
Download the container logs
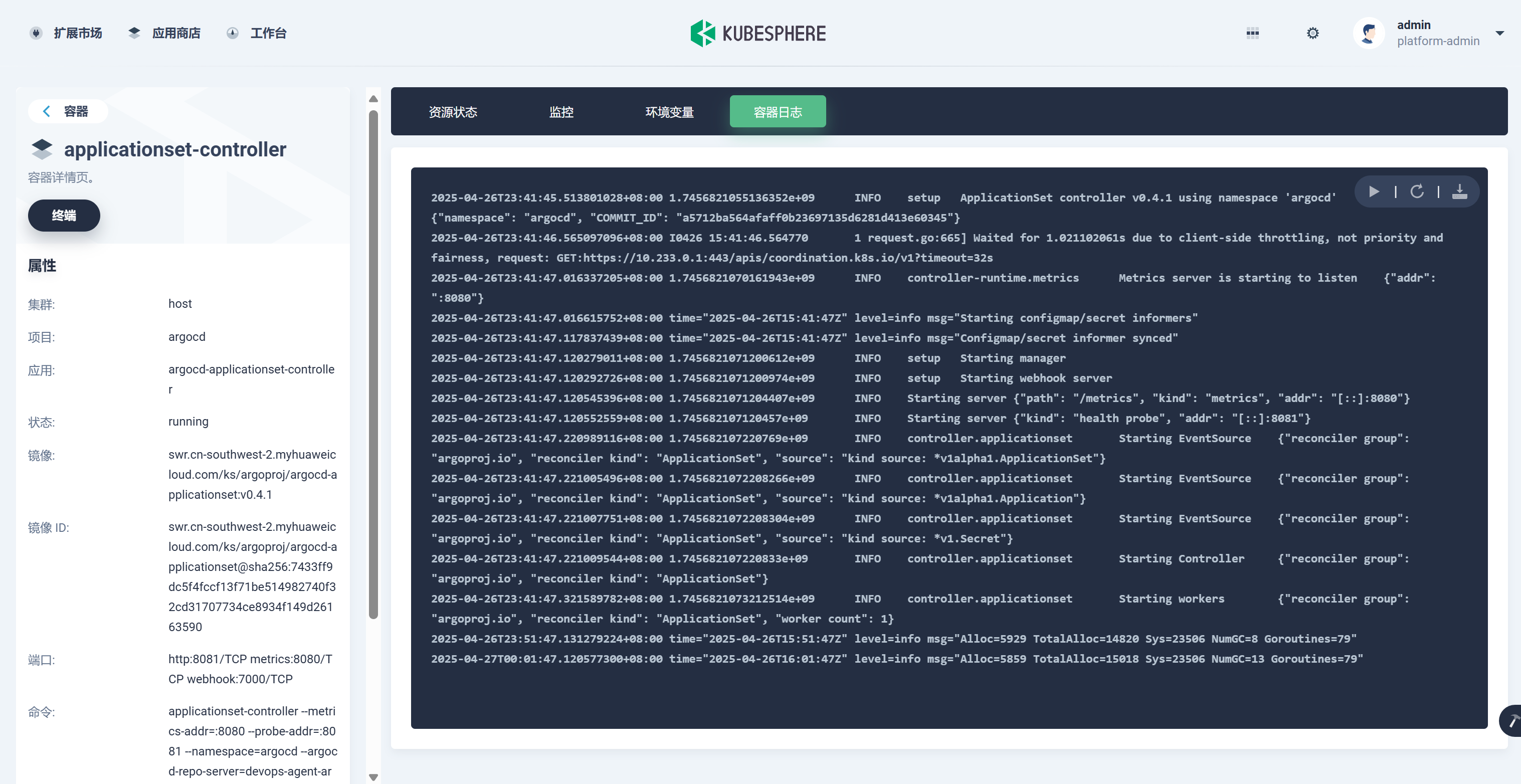coord(1460,192)
